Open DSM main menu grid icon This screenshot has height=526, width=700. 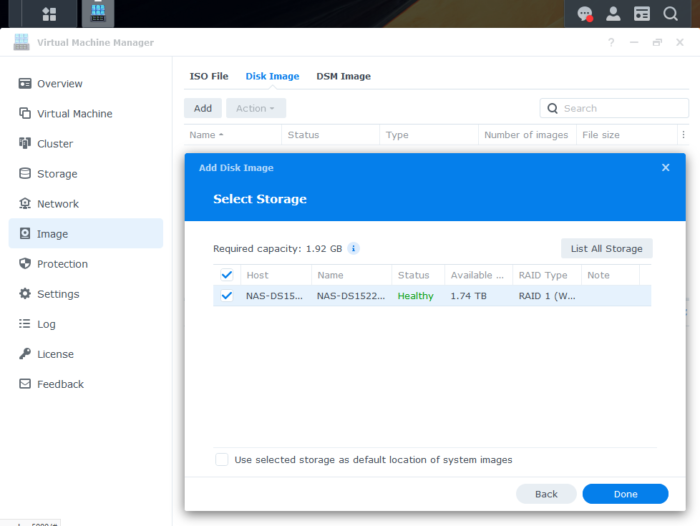[x=49, y=14]
